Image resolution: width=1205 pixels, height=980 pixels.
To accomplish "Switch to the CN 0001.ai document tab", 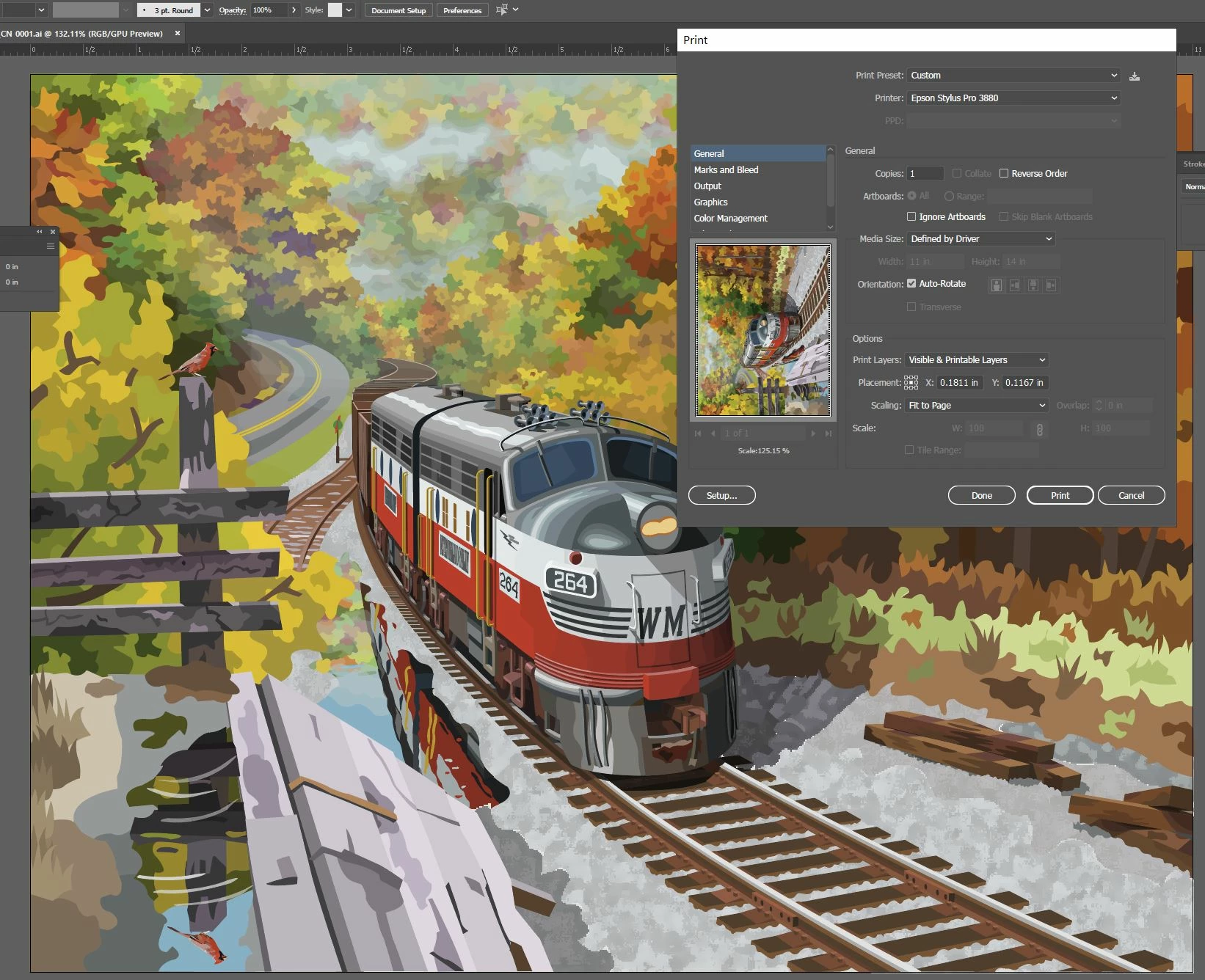I will (x=82, y=33).
